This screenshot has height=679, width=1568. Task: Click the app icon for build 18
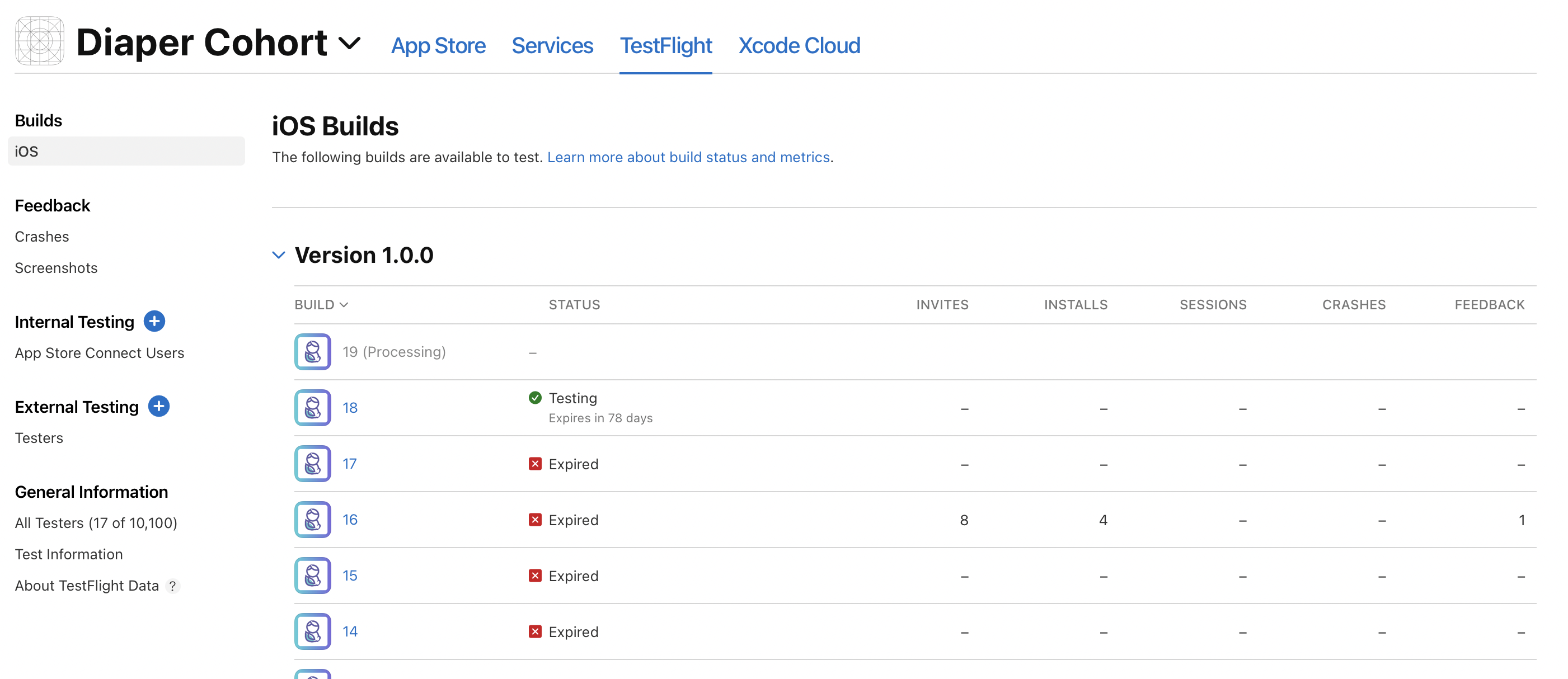point(313,408)
